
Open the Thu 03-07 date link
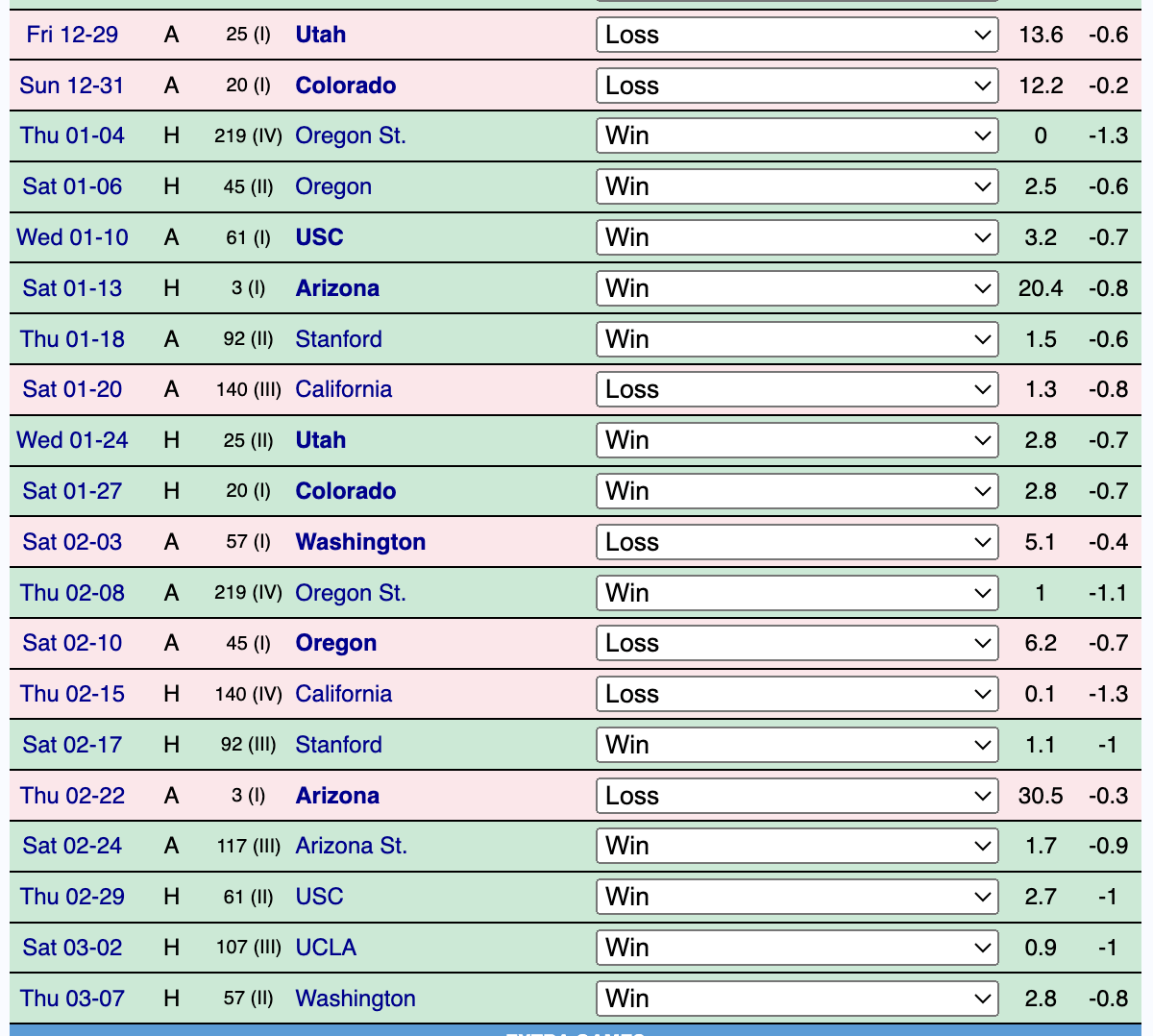[x=72, y=999]
